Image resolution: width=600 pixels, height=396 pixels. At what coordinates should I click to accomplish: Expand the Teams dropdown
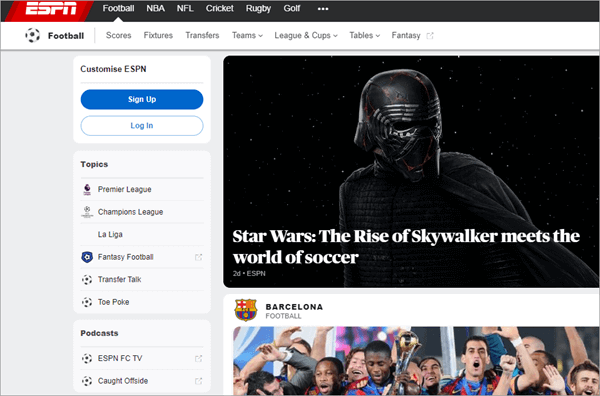247,35
